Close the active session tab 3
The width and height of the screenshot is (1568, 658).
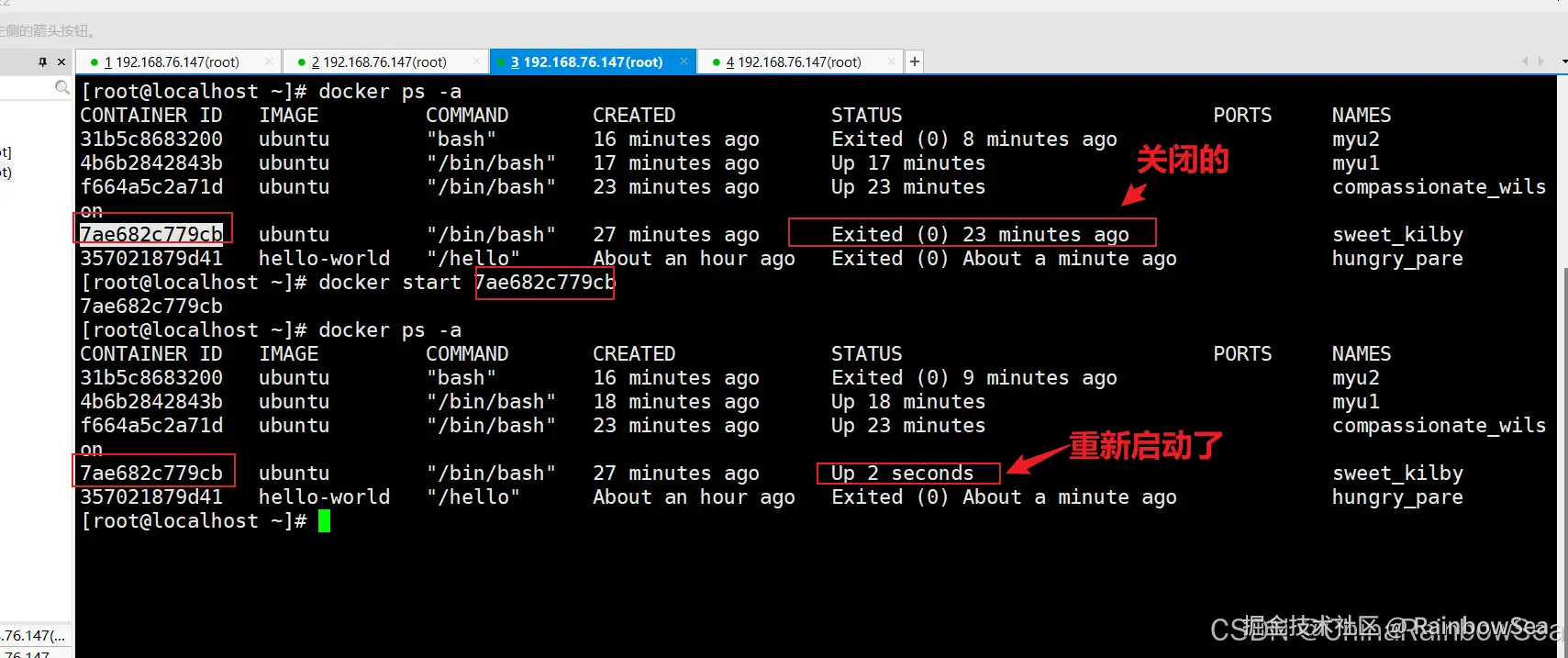coord(684,61)
